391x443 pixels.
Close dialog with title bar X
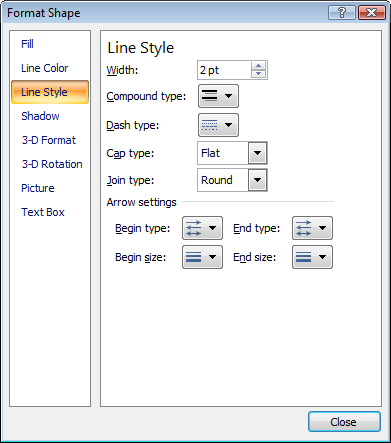pos(371,13)
